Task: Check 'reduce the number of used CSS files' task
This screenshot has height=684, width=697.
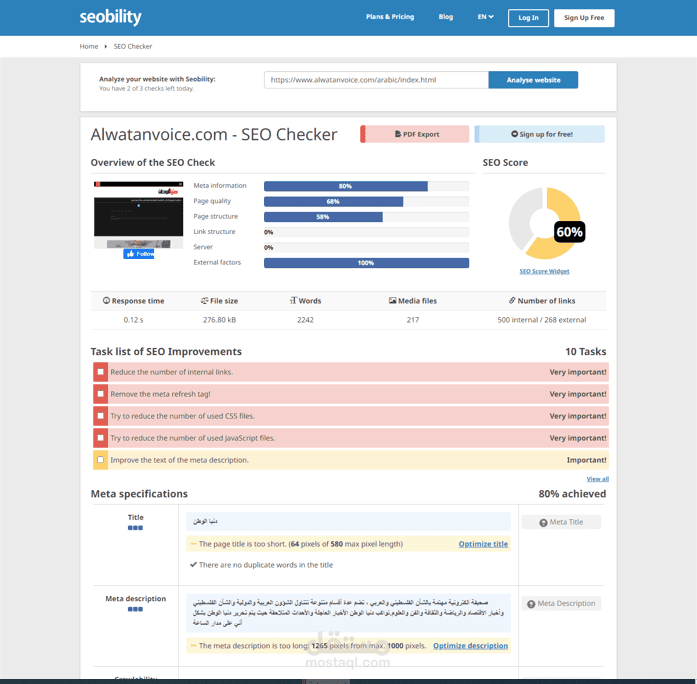Action: click(100, 416)
